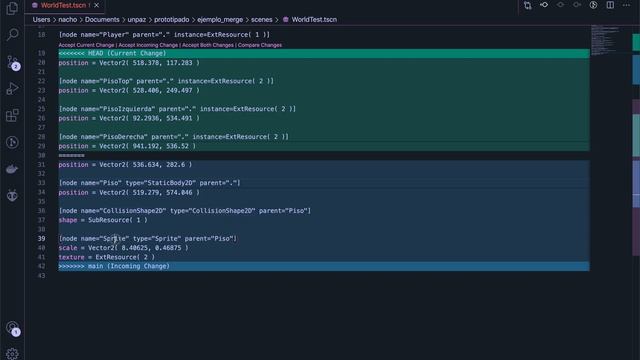Click line with node name="PisoTop"
The height and width of the screenshot is (360, 640).
tap(166, 81)
